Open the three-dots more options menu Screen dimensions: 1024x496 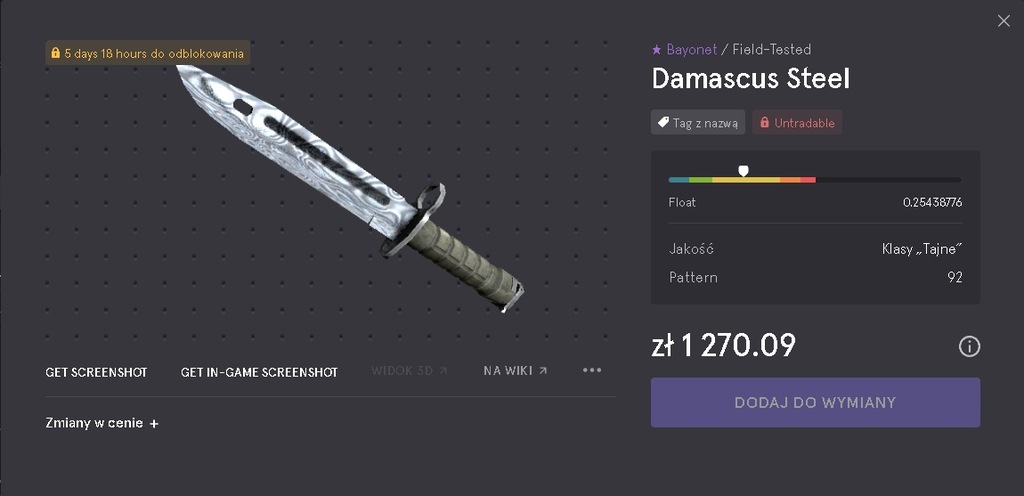(x=592, y=371)
